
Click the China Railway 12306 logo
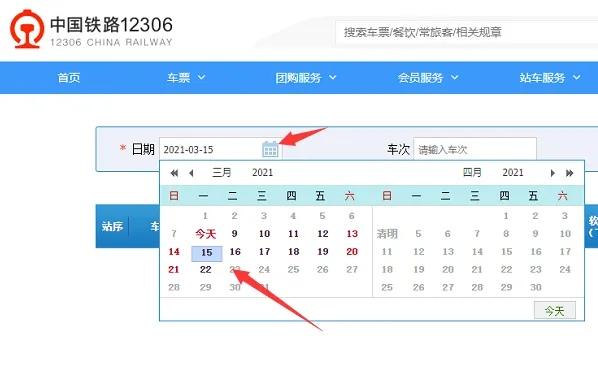coord(92,29)
